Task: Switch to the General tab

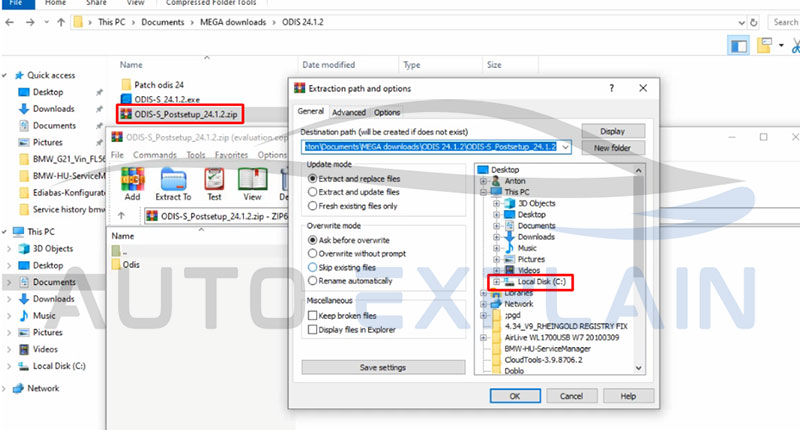Action: [x=311, y=111]
